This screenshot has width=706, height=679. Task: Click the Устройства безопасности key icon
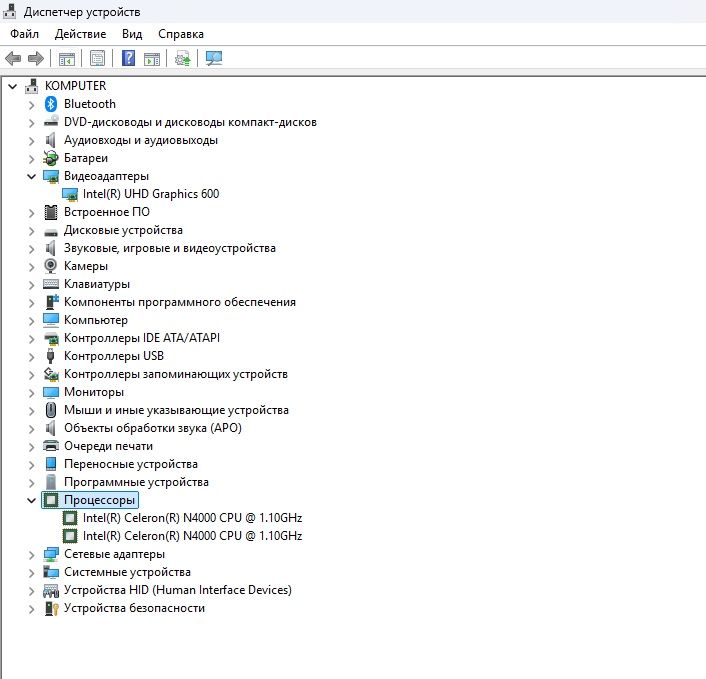[51, 608]
